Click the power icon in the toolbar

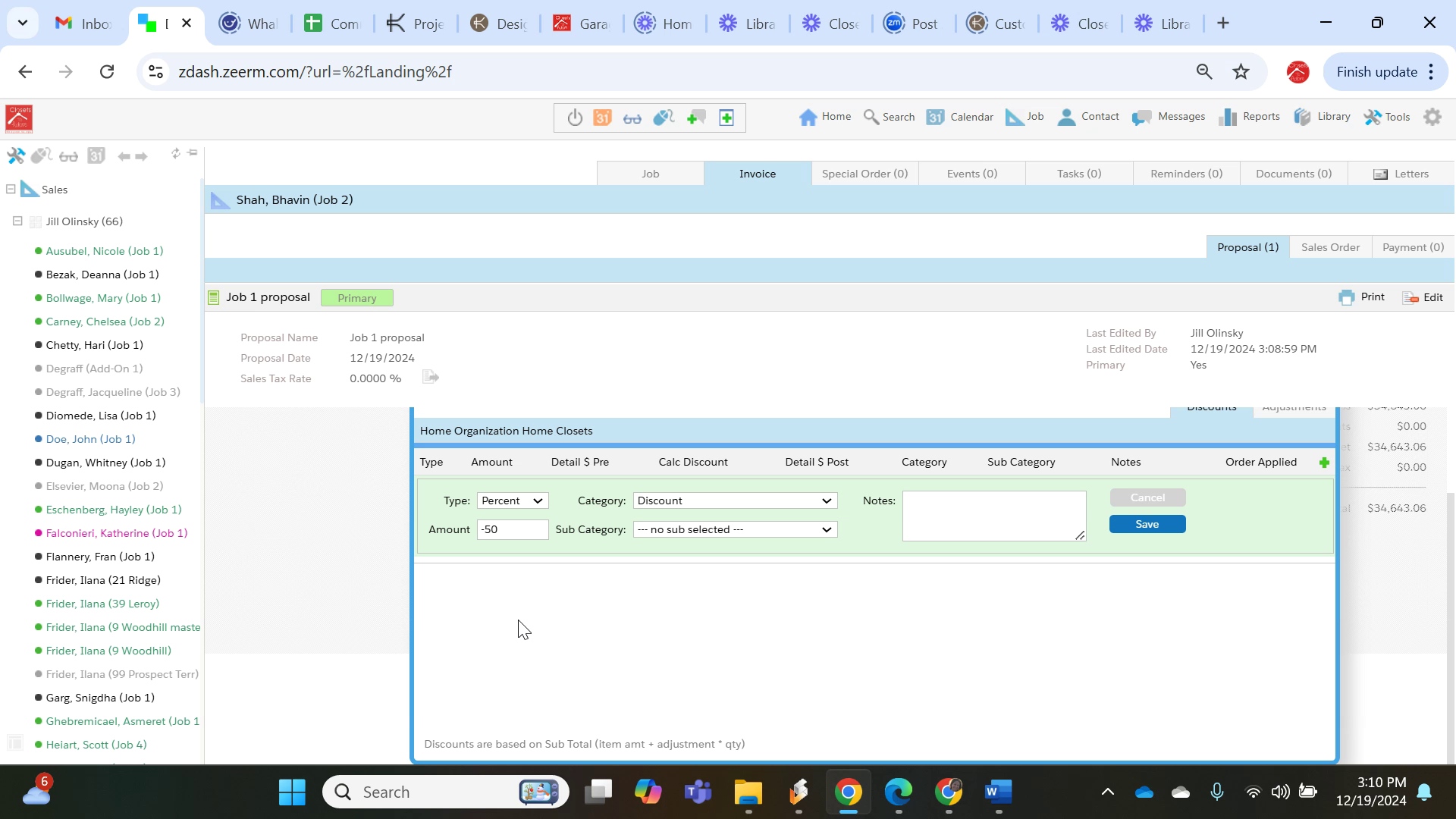click(x=575, y=118)
